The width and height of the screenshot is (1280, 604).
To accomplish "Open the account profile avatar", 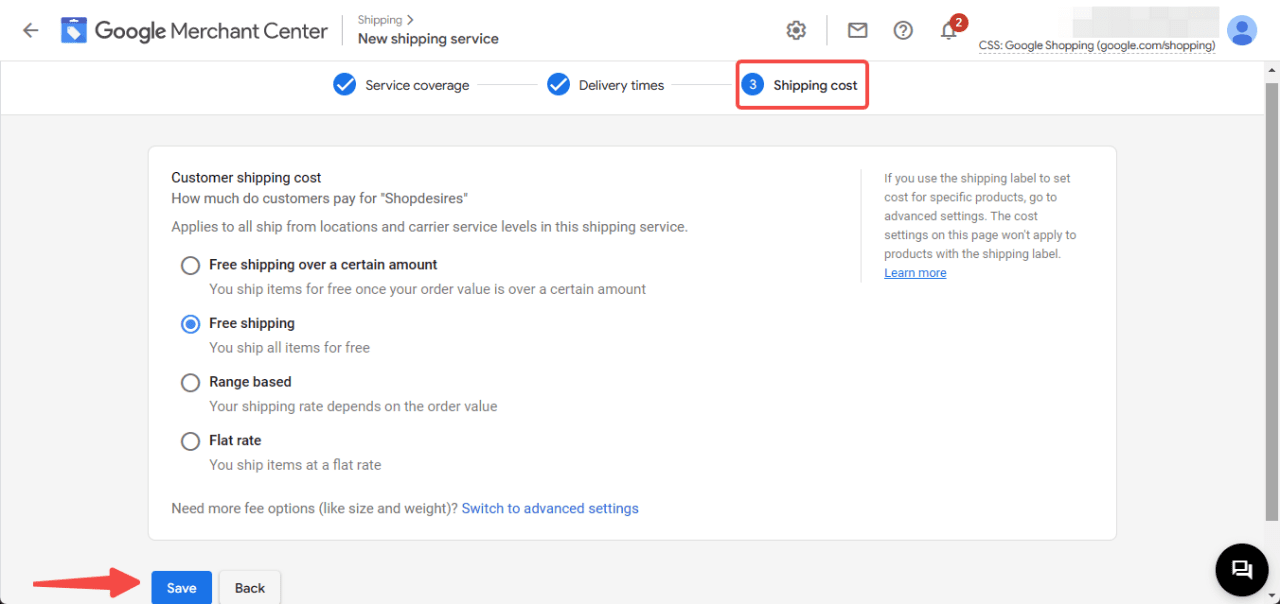I will click(1242, 30).
